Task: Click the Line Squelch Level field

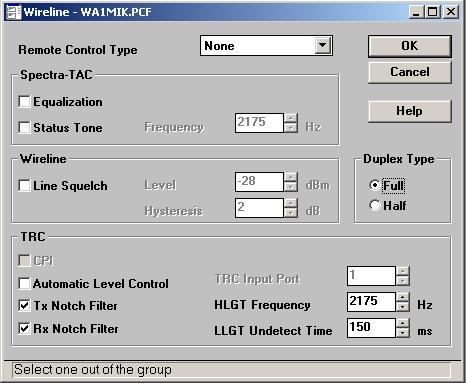Action: pyautogui.click(x=259, y=182)
